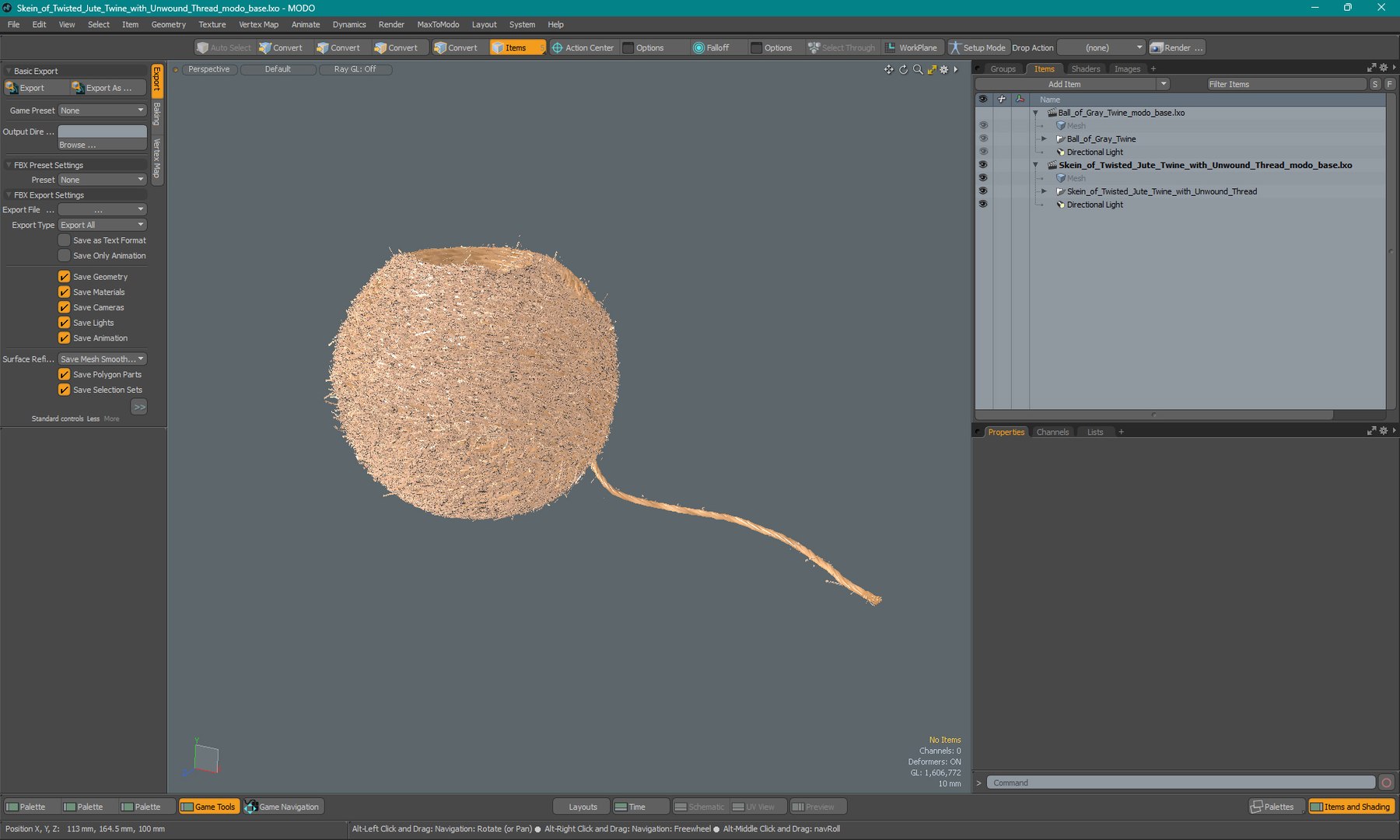1400x840 pixels.
Task: Enable Setup Mode
Action: 977,47
